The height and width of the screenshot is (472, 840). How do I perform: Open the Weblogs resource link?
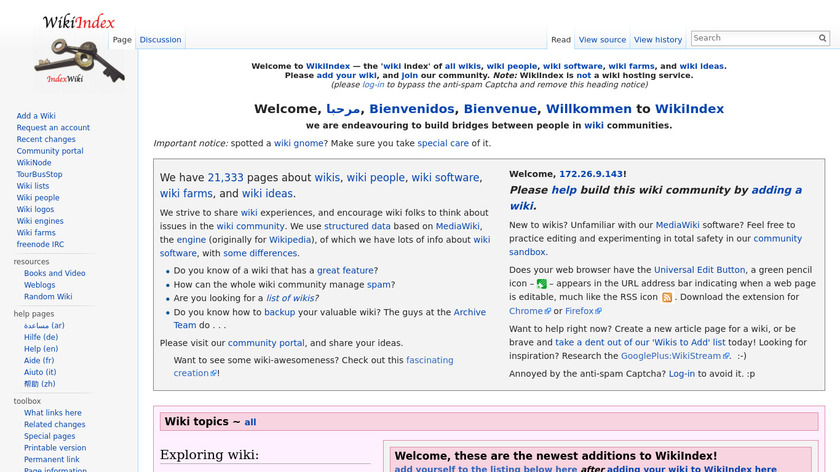(x=39, y=285)
